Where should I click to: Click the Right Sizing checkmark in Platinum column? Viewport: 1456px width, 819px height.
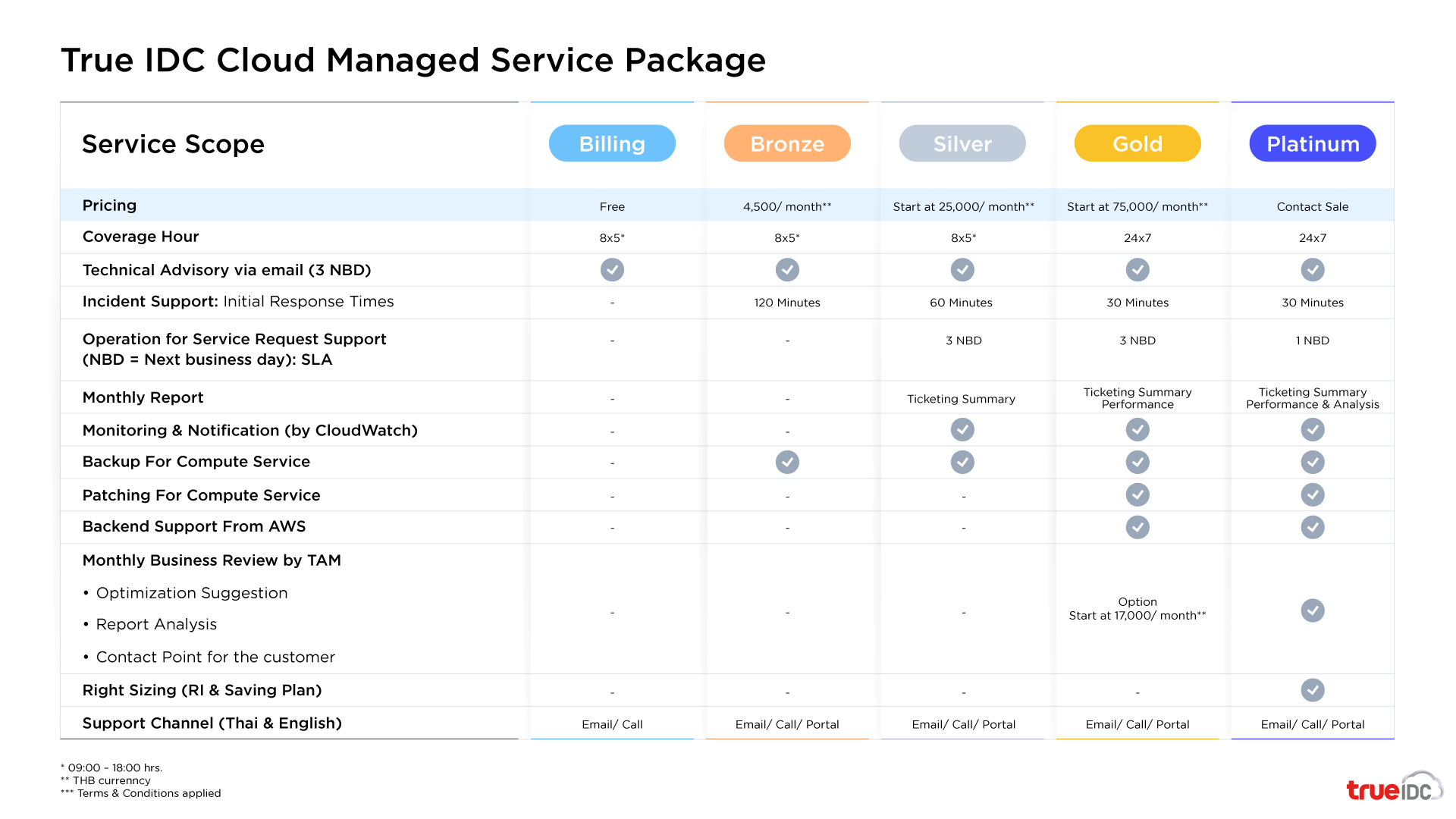coord(1313,690)
